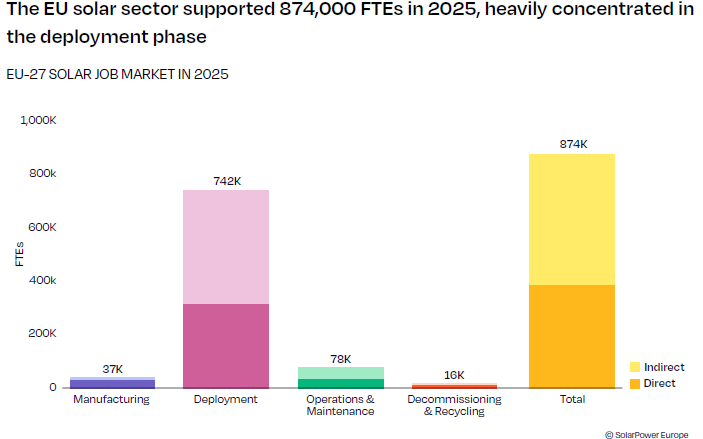The width and height of the screenshot is (703, 439).
Task: Click the 'EU-27 SOLAR JOB MARKET IN 2025' subtitle
Action: click(117, 74)
